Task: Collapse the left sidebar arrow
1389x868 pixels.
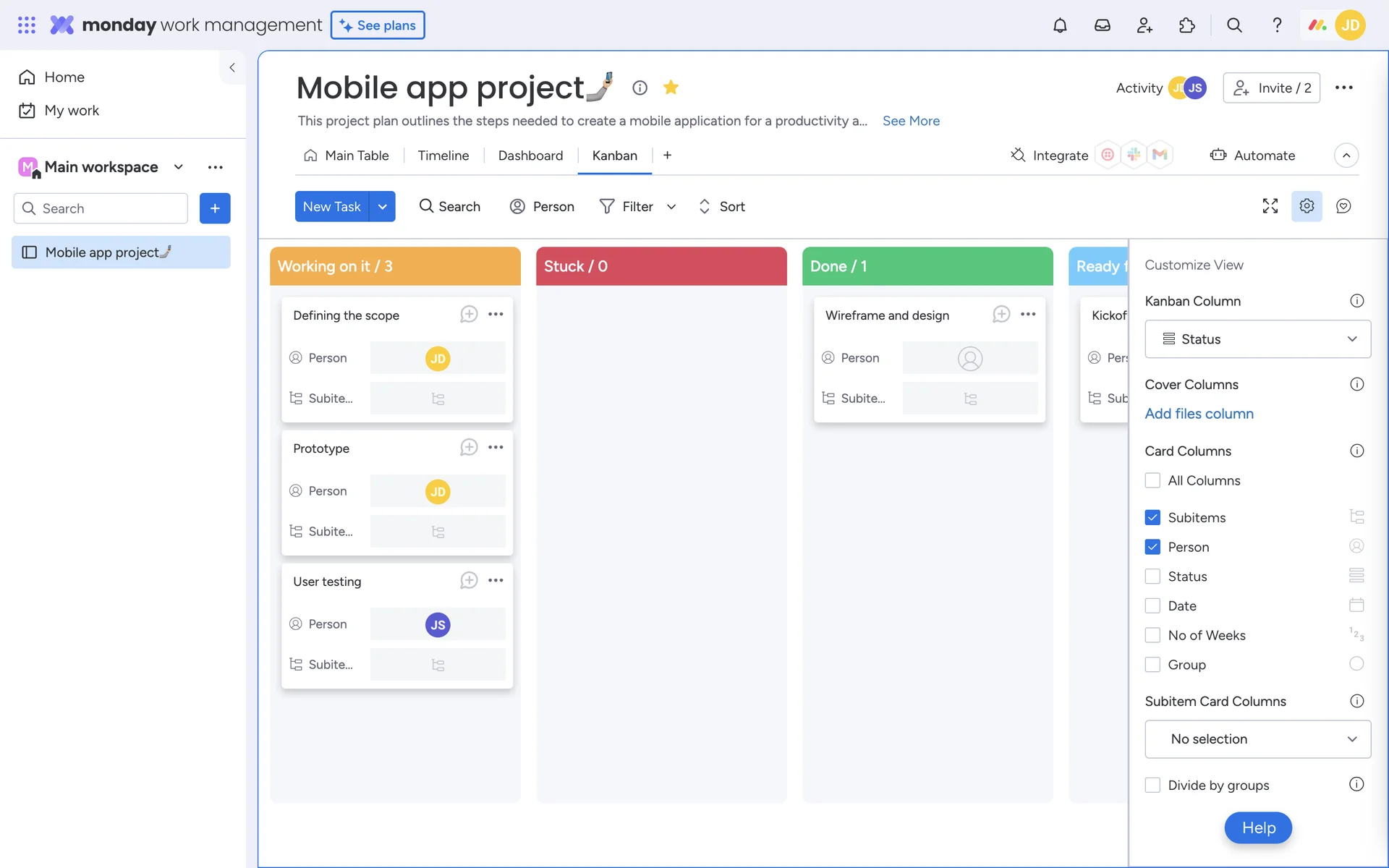Action: (x=232, y=67)
